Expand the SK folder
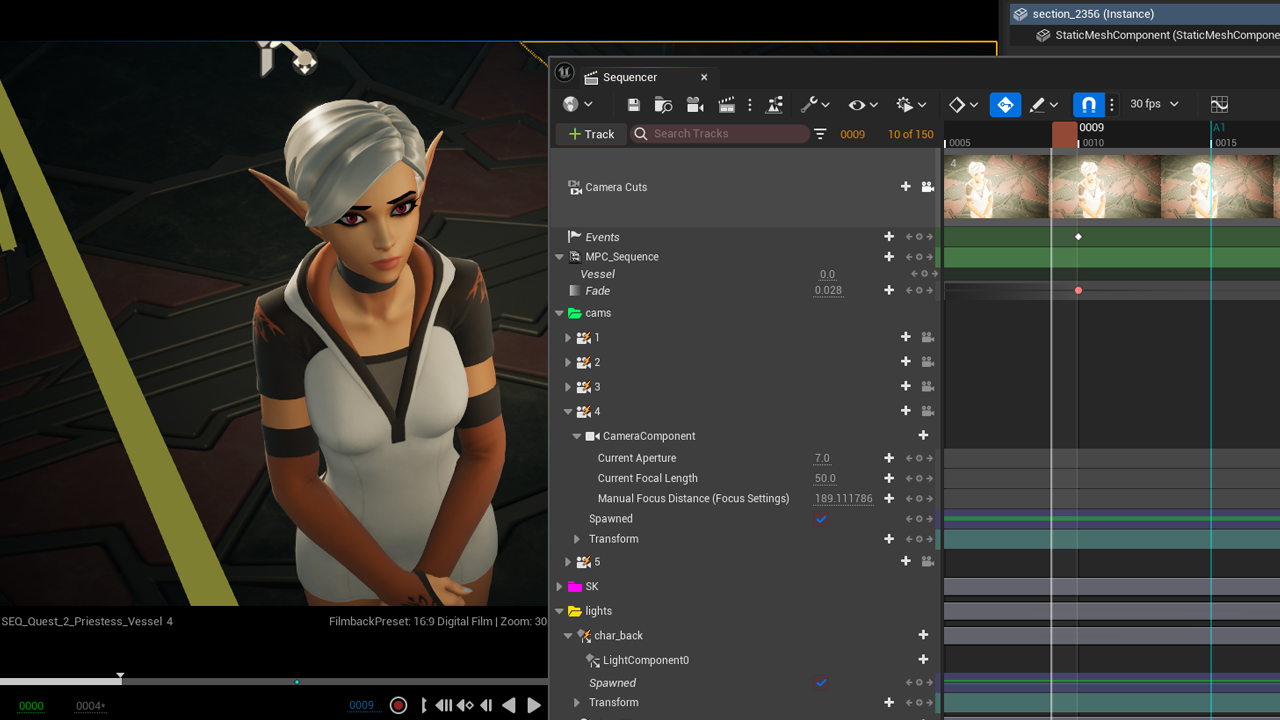1280x720 pixels. (x=560, y=587)
